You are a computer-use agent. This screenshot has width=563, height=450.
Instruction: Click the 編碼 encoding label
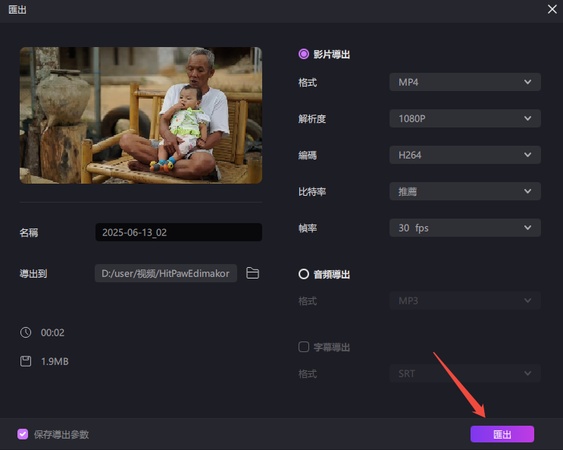tap(307, 156)
